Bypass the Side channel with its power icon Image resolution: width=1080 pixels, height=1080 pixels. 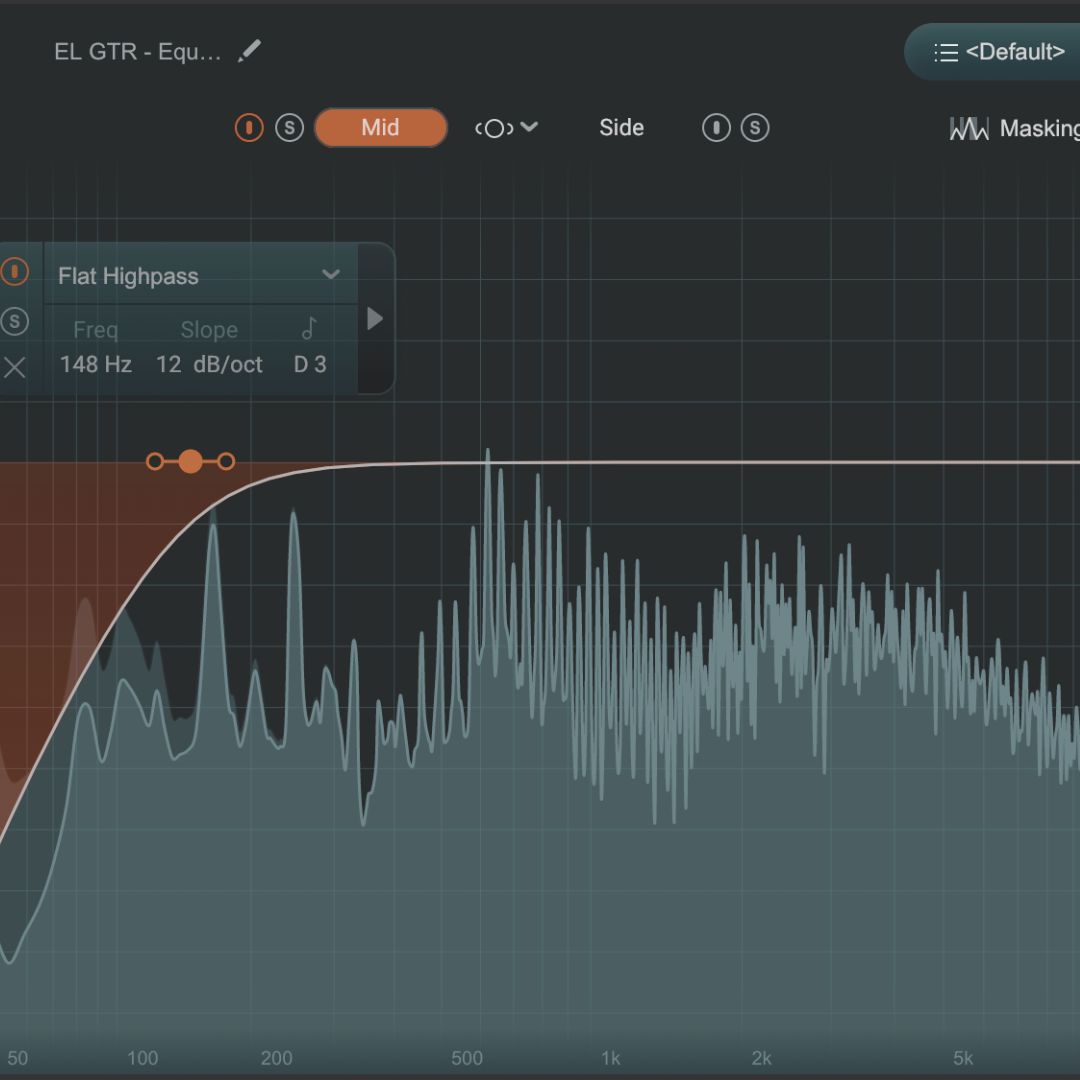point(716,128)
